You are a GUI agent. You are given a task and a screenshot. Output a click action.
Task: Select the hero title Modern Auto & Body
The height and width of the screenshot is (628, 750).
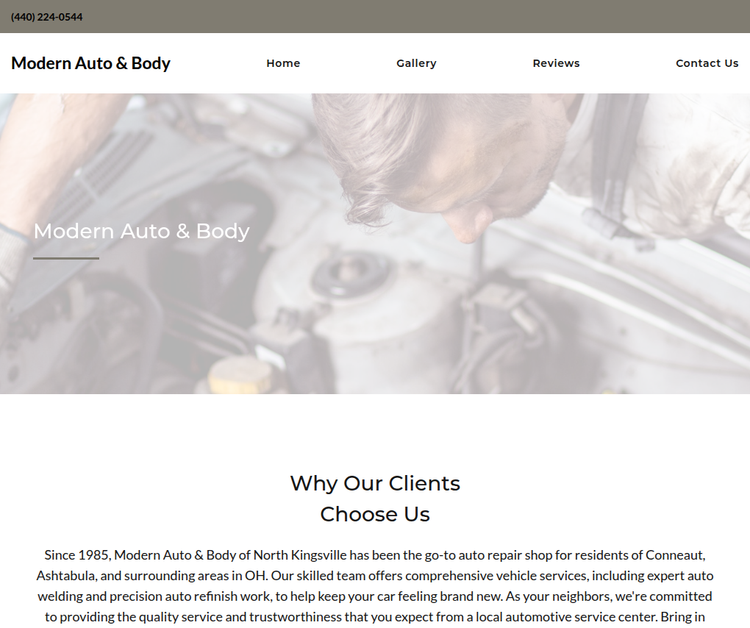142,231
